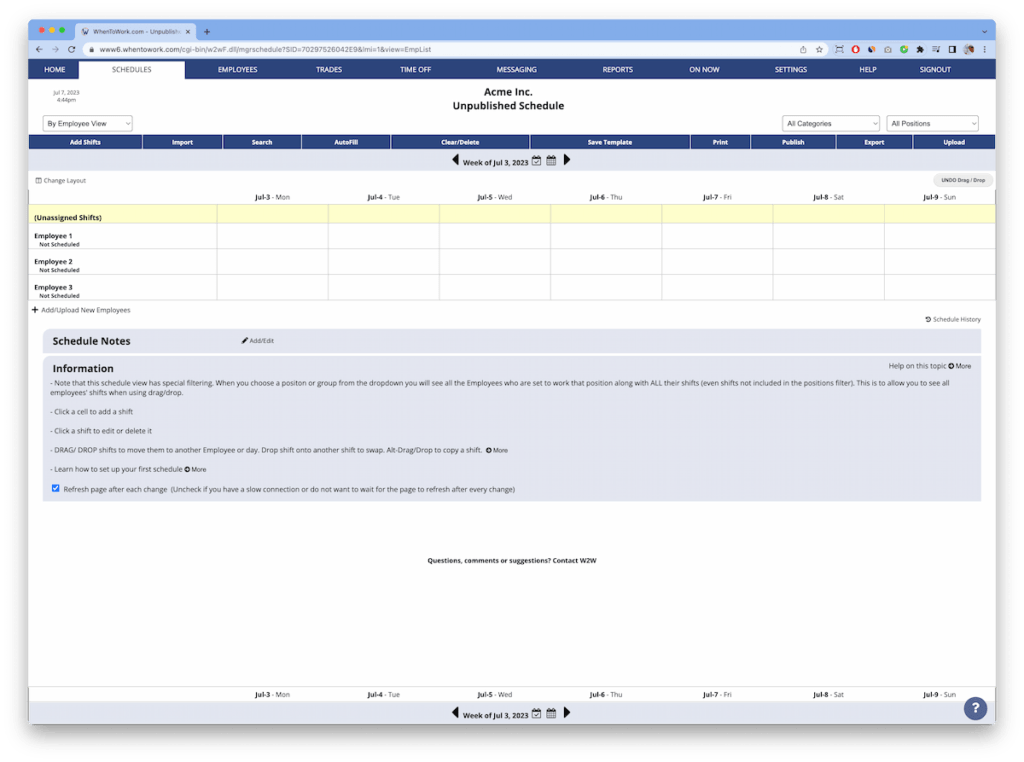Click the top calendar grid icon
Image resolution: width=1024 pixels, height=762 pixels.
coord(551,160)
